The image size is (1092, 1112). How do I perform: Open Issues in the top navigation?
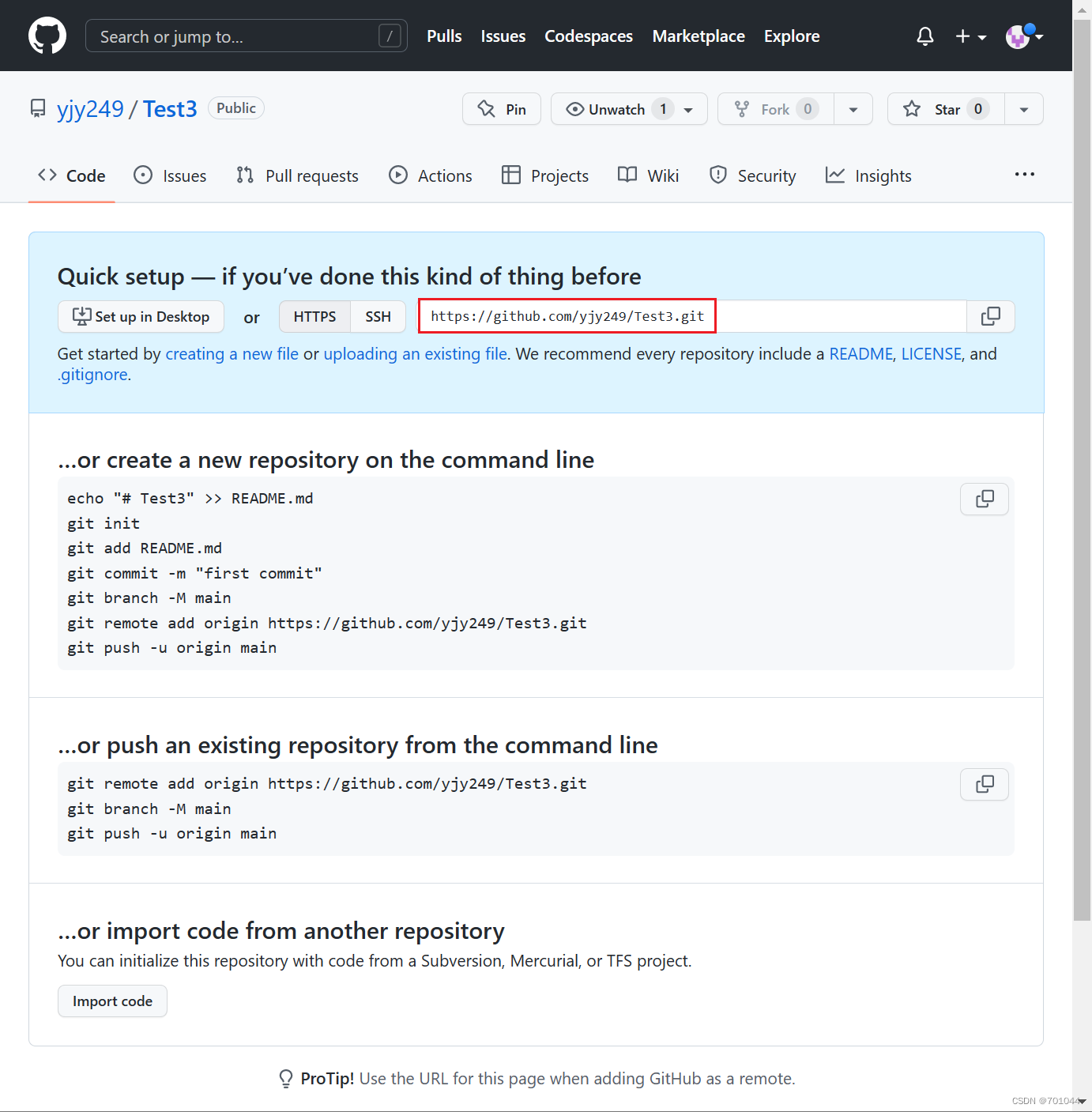[x=503, y=36]
